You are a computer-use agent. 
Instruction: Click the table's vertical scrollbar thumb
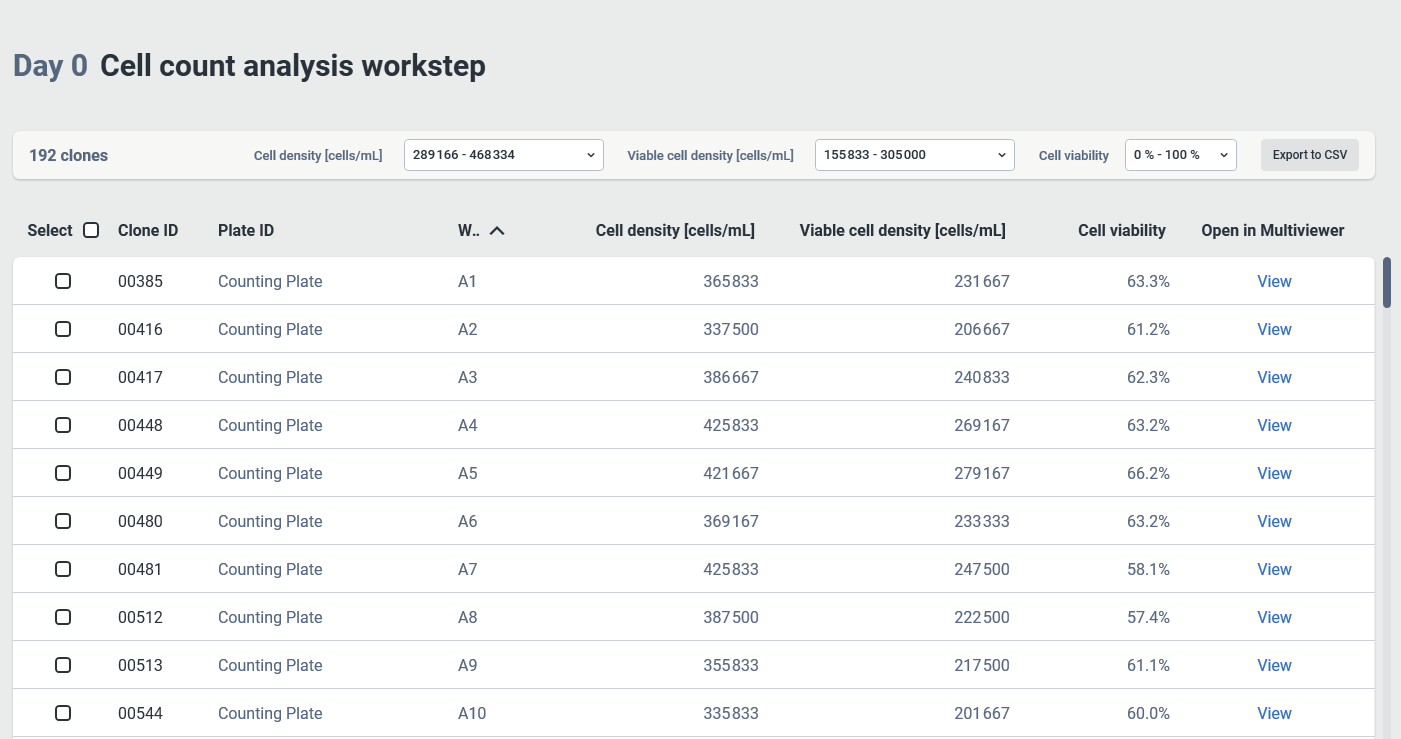coord(1387,282)
